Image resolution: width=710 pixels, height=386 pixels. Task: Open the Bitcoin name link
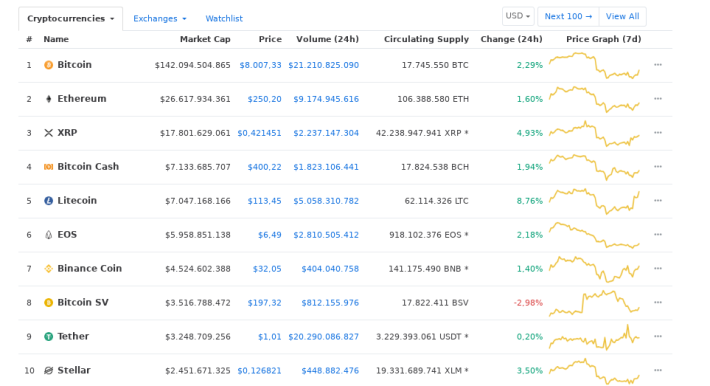tap(75, 65)
